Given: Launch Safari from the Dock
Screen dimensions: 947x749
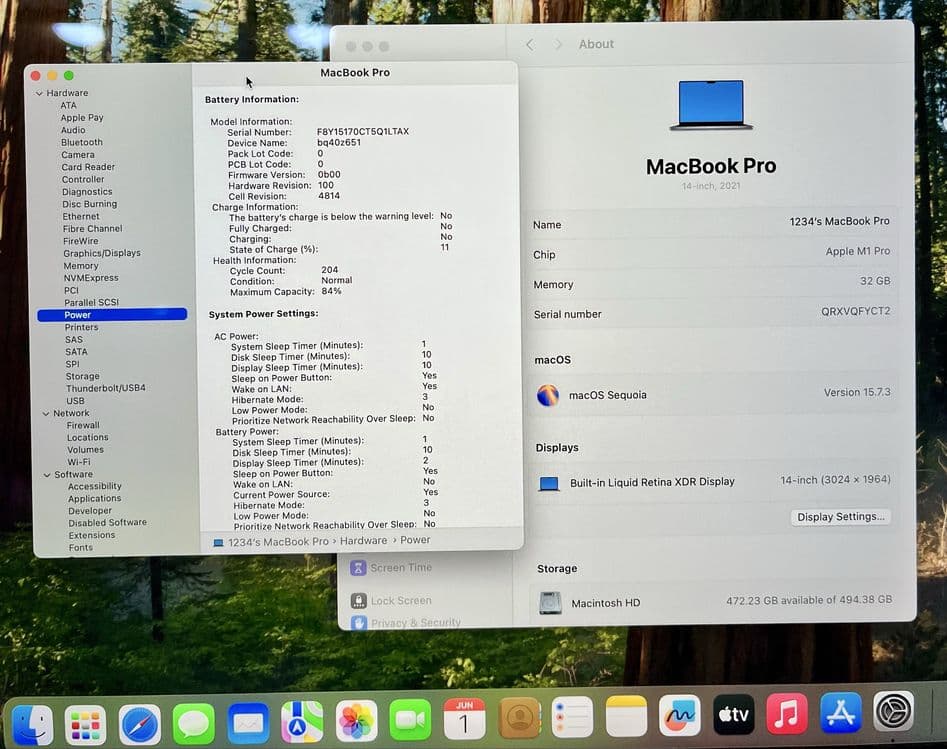Looking at the screenshot, I should click(140, 724).
